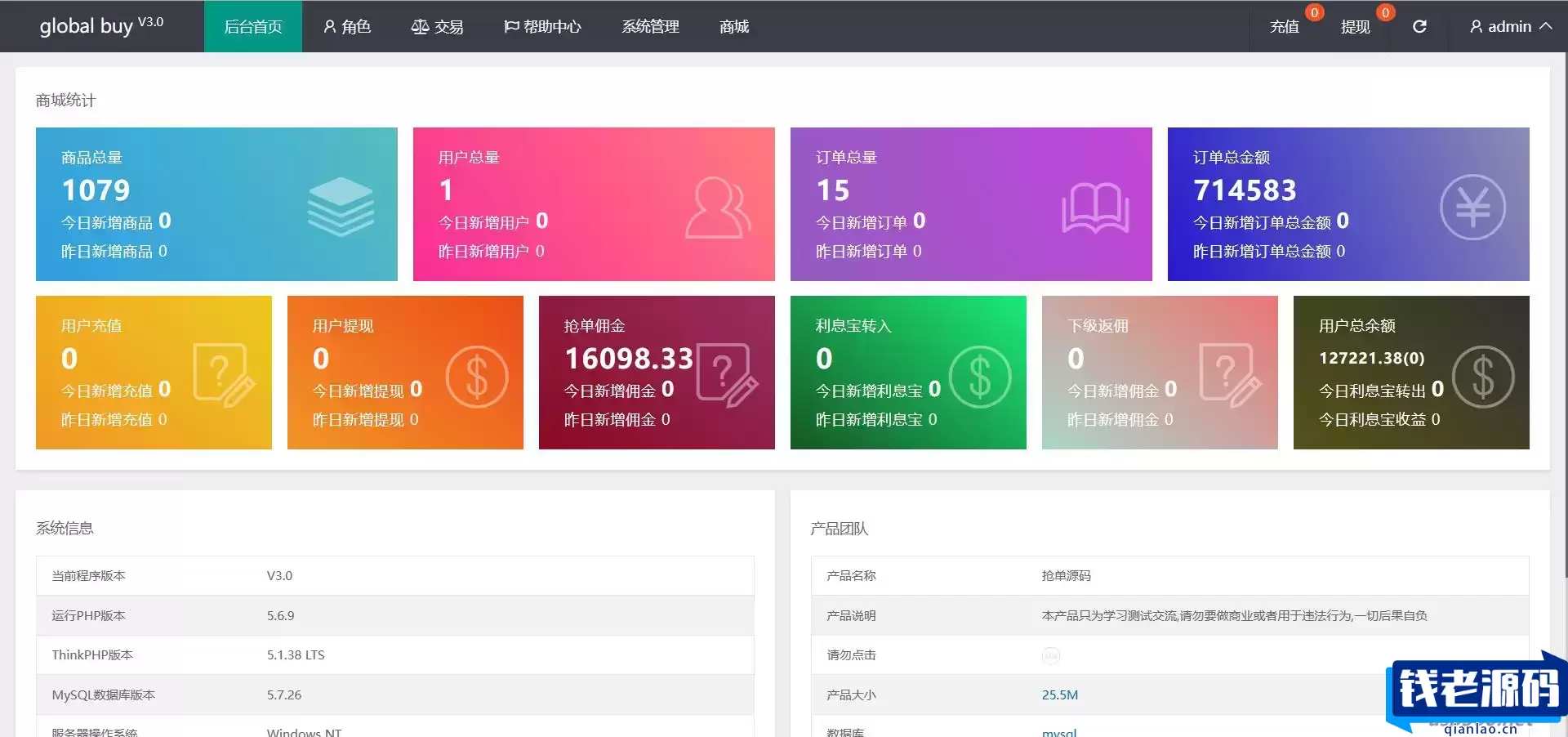Click the scales icon beside 交易

pos(420,26)
